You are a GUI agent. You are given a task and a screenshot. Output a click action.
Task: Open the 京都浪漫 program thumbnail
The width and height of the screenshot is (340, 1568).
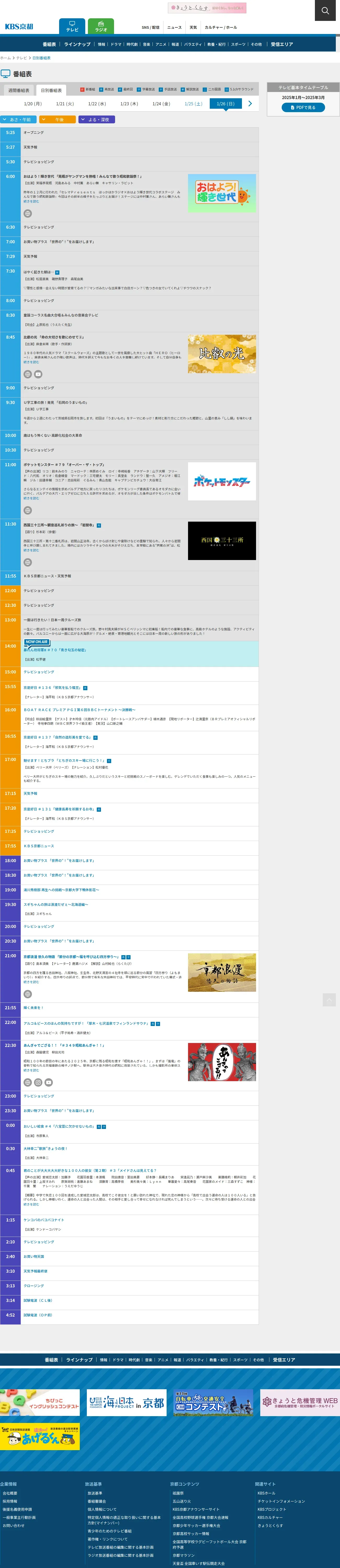tap(222, 973)
